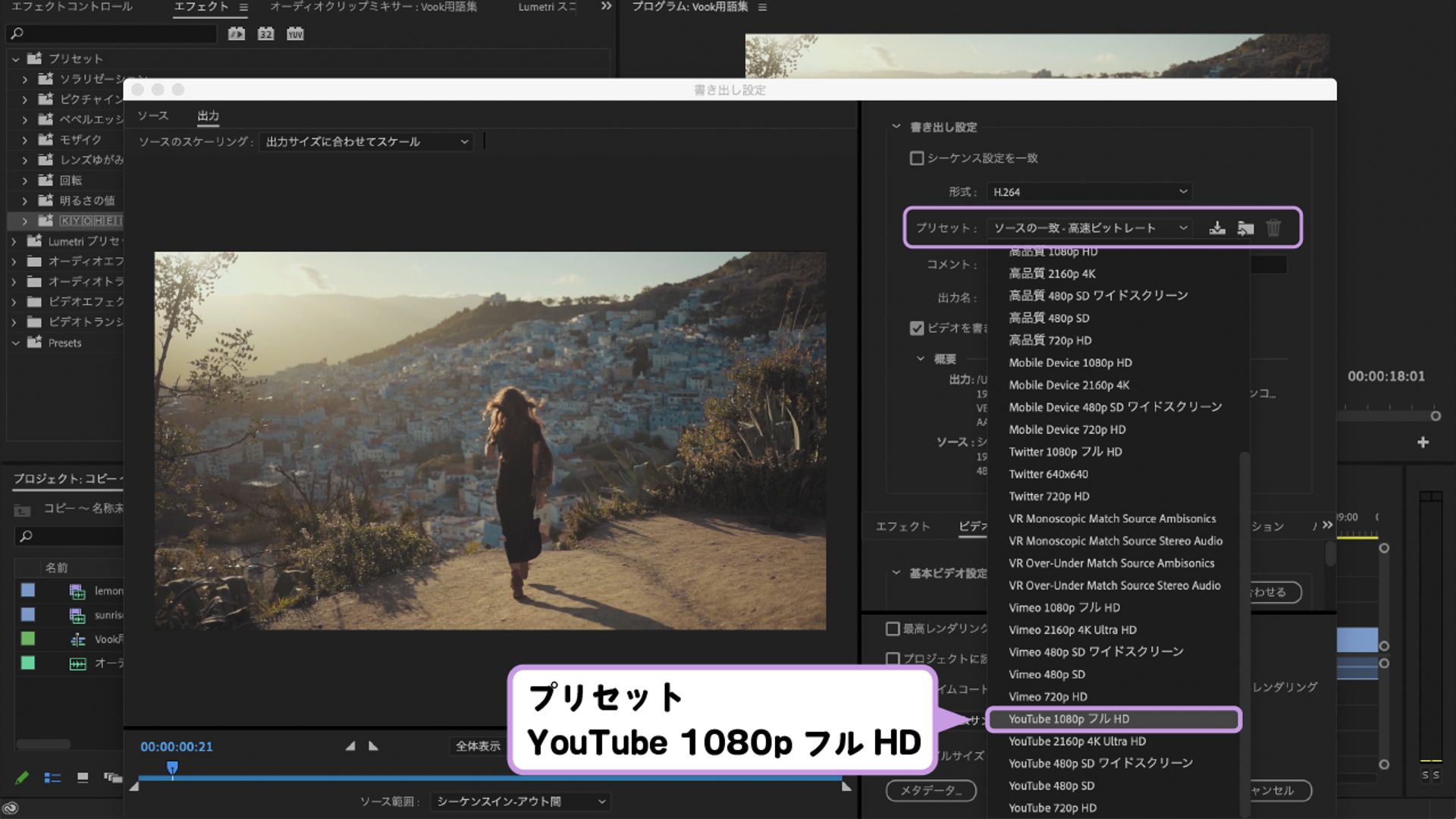
Task: Switch to the ソース tab in the export dialog
Action: 154,115
